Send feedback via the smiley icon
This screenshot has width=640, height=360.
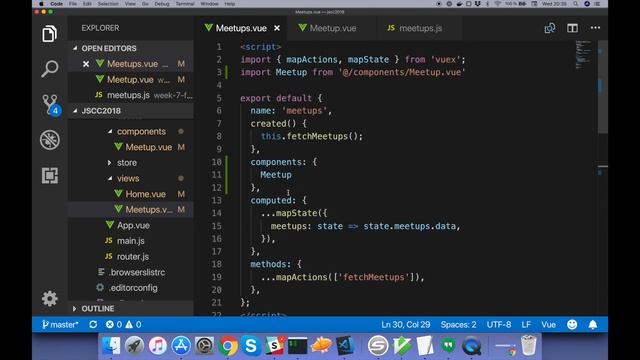point(572,324)
